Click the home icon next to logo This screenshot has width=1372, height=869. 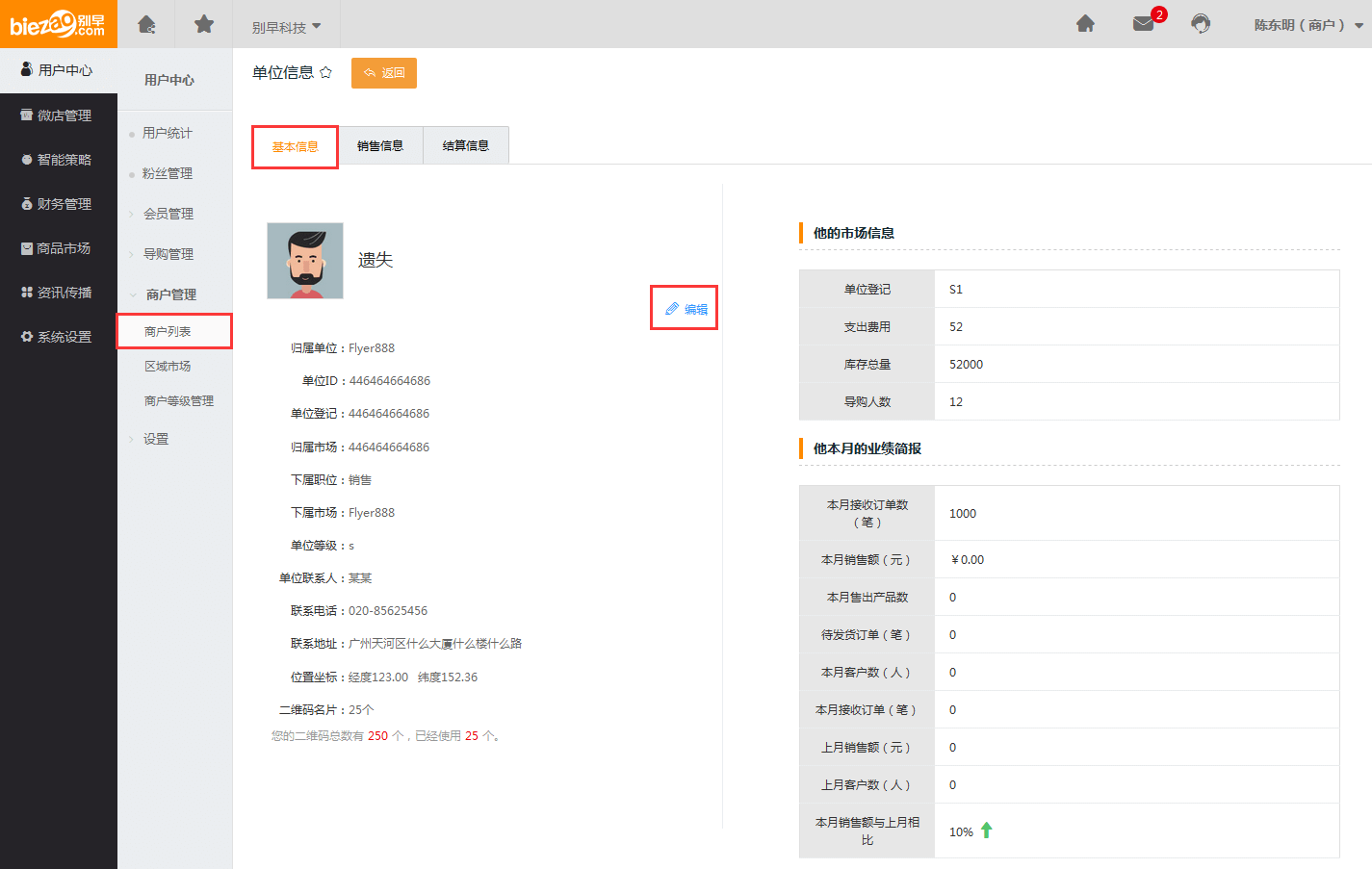click(x=146, y=24)
